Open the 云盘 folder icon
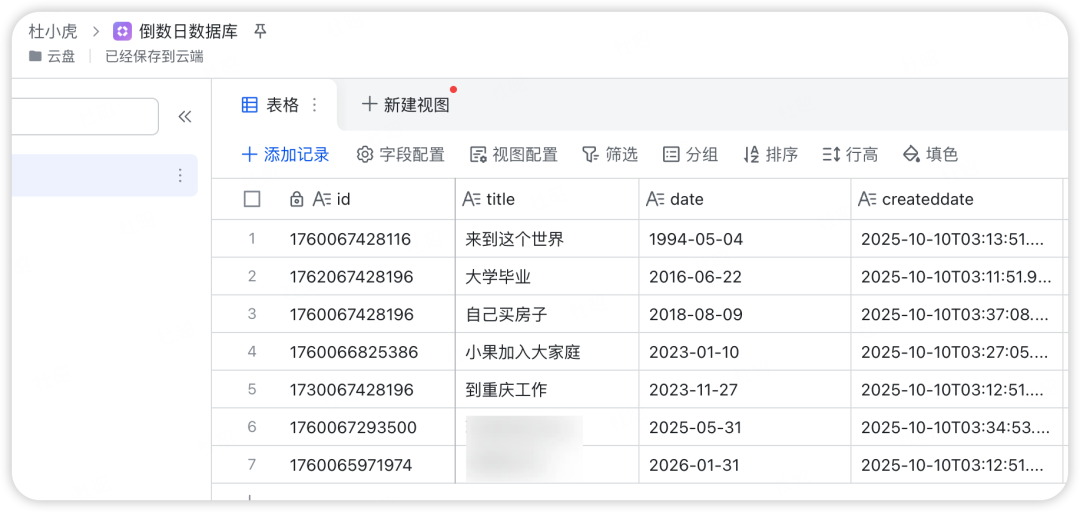 pyautogui.click(x=35, y=57)
